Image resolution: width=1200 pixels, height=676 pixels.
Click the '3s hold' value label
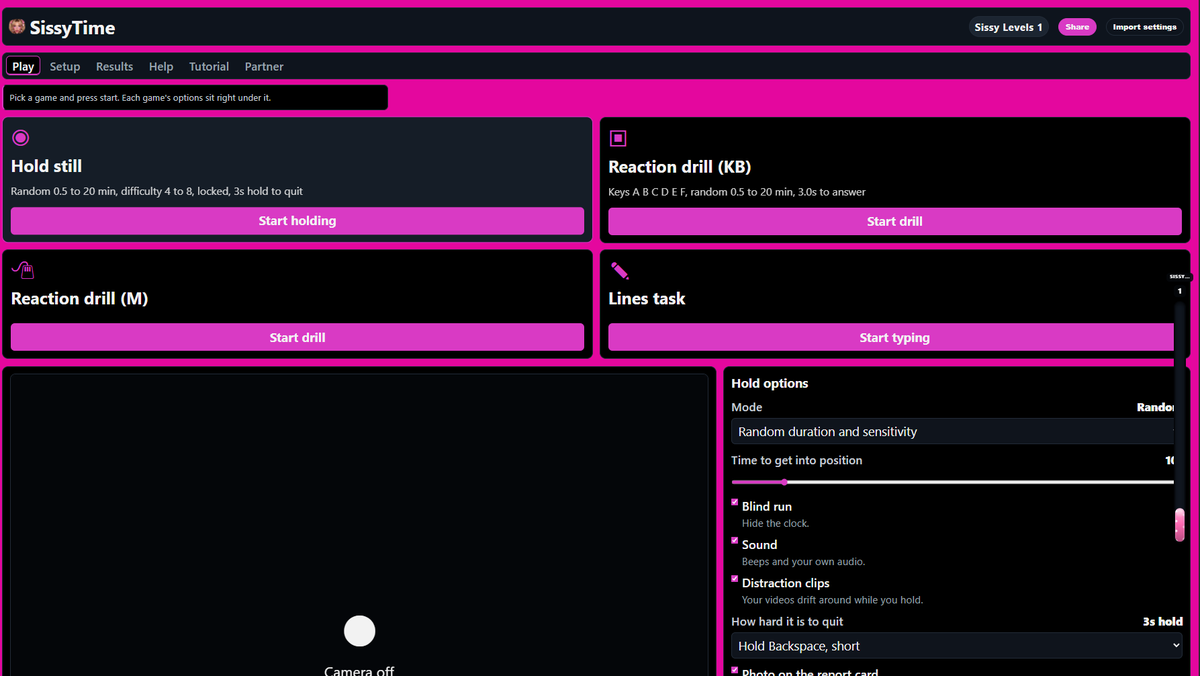coord(1163,621)
